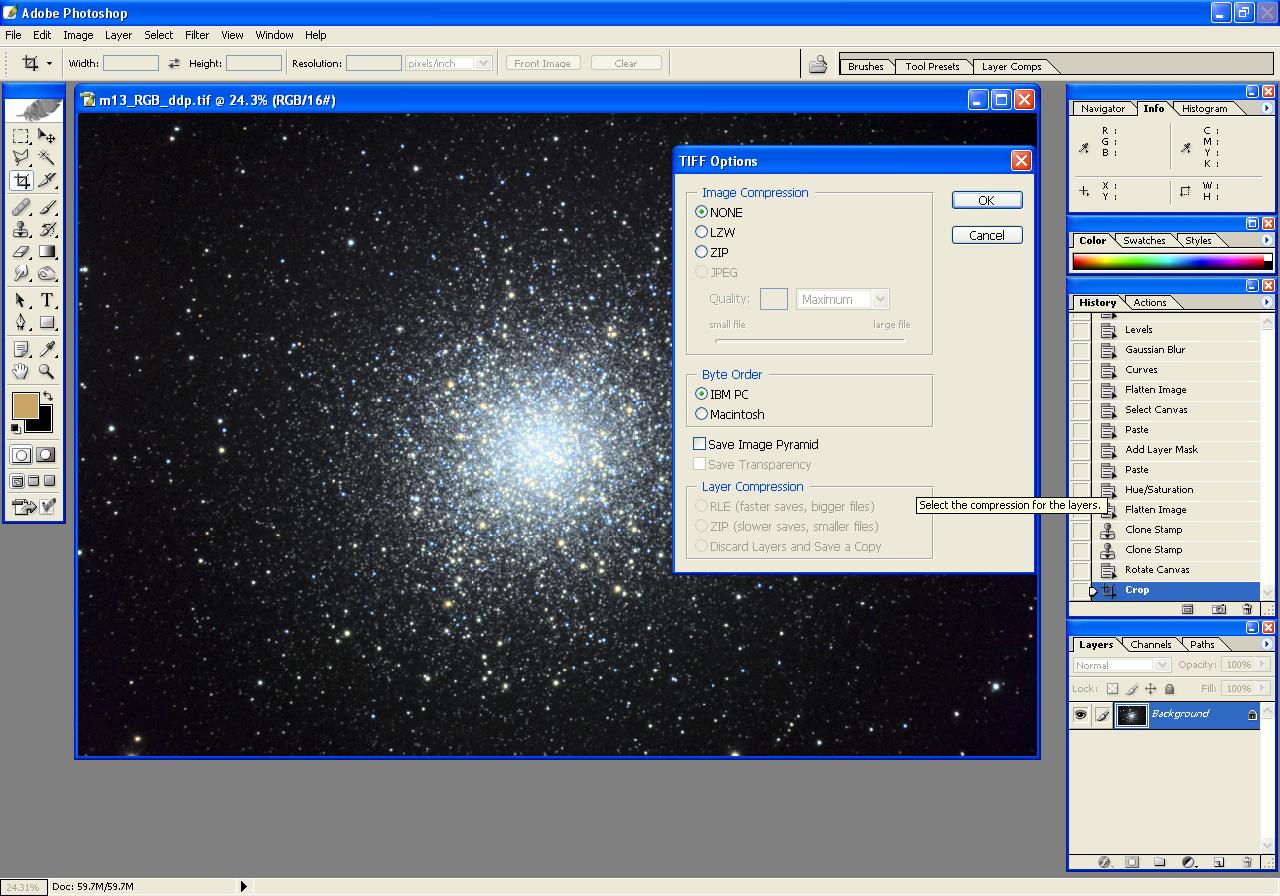The image size is (1280, 896).
Task: Confirm TIFF Options with OK
Action: click(986, 200)
